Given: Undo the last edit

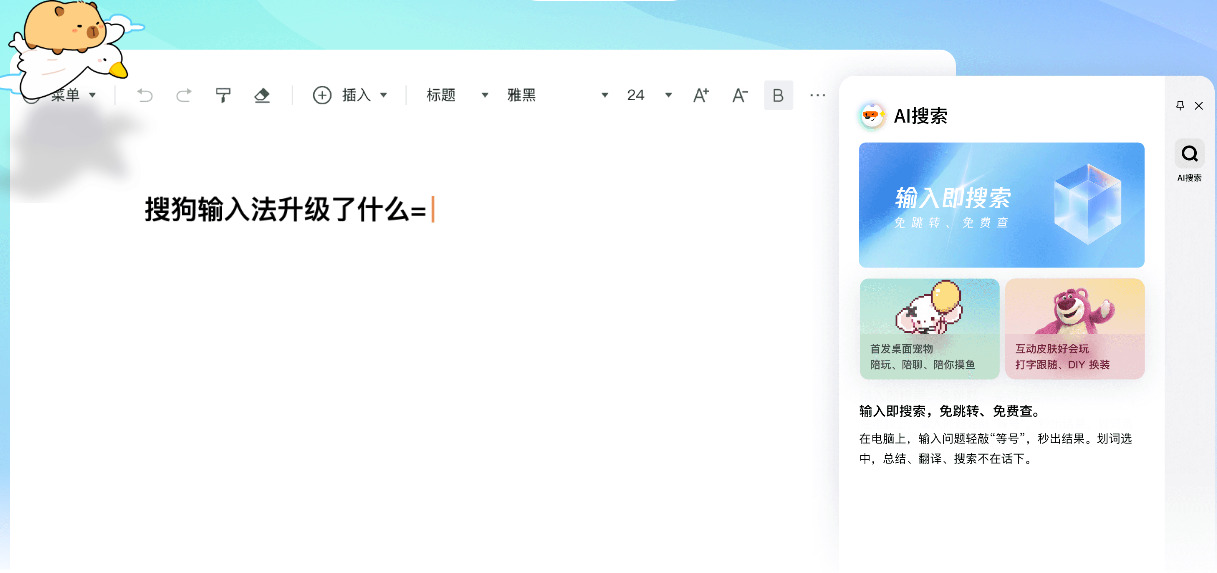Looking at the screenshot, I should (x=145, y=95).
